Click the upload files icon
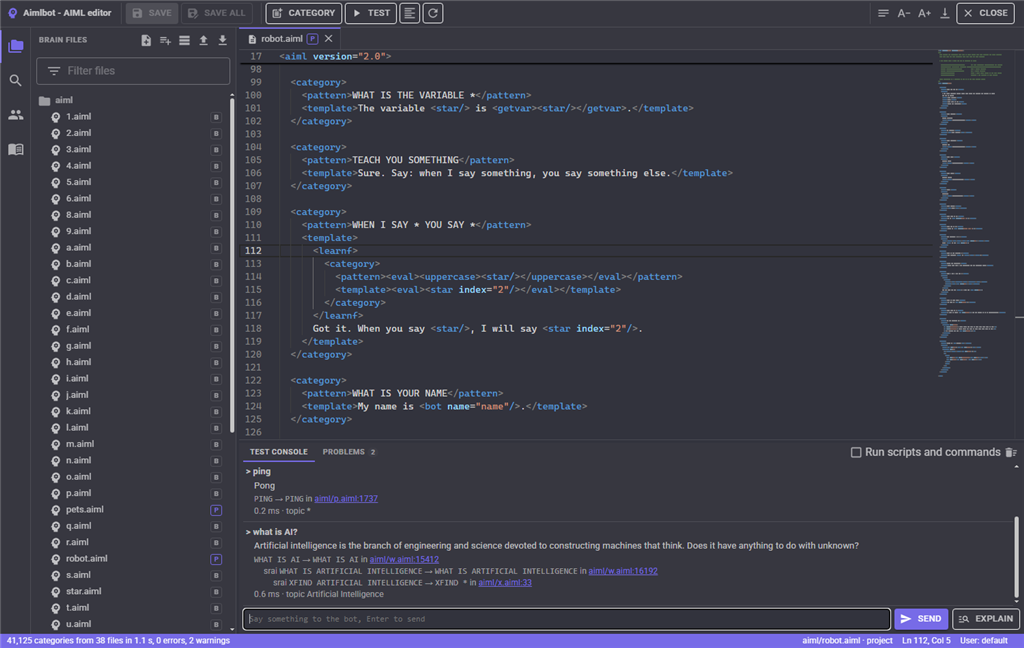 [203, 40]
